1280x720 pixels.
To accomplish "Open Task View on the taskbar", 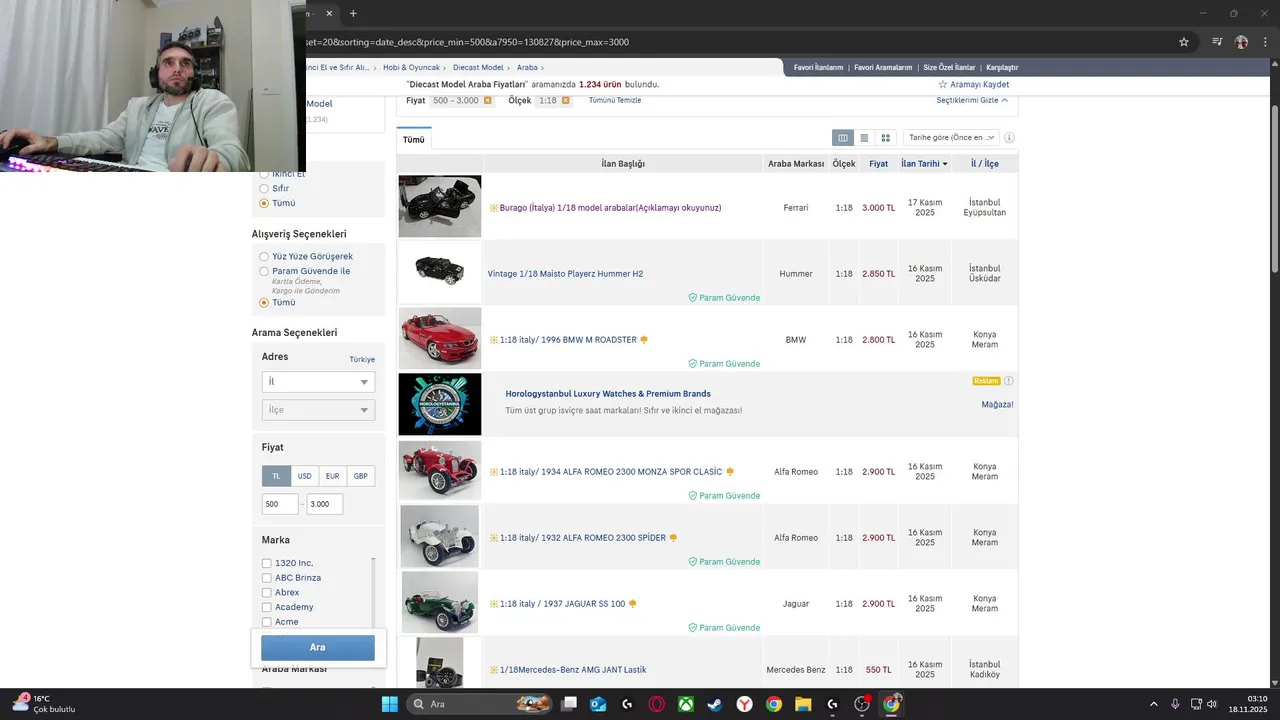I will (569, 704).
